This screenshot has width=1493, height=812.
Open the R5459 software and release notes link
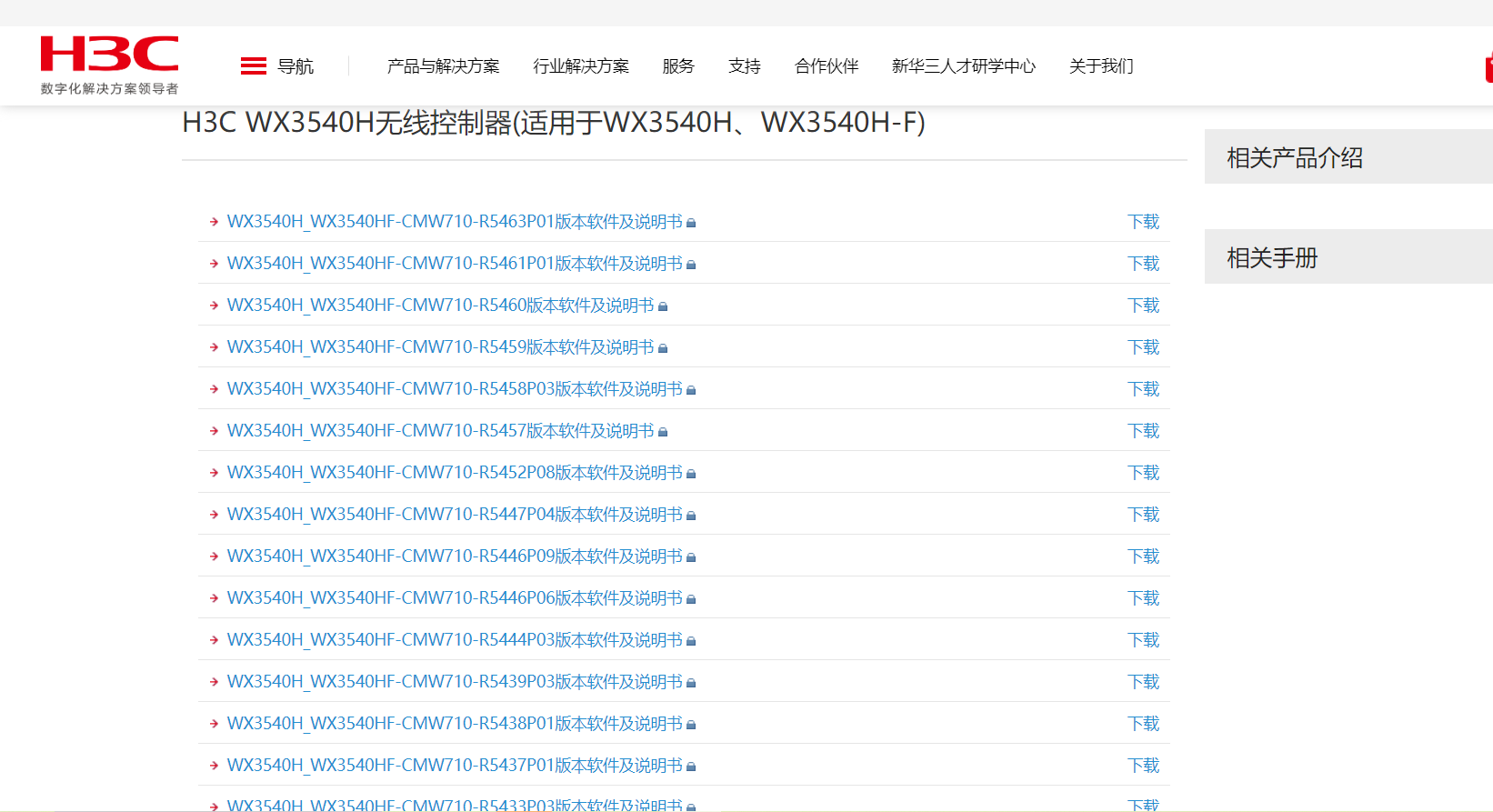pos(441,347)
